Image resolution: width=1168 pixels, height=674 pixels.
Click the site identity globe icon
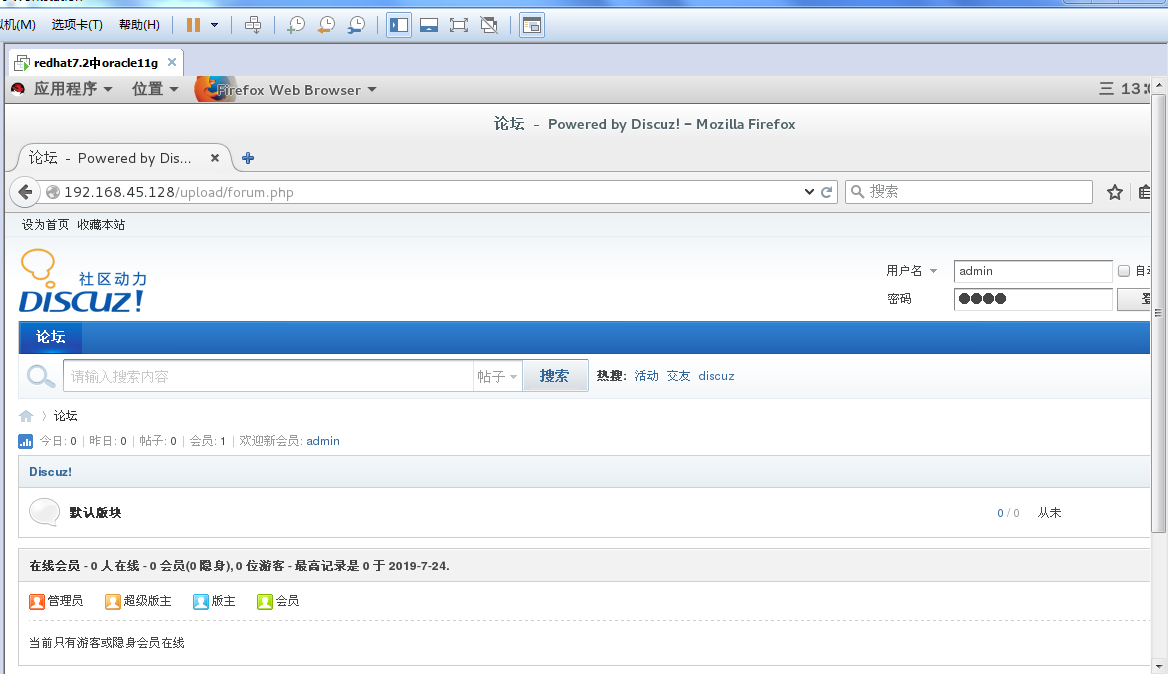[53, 192]
